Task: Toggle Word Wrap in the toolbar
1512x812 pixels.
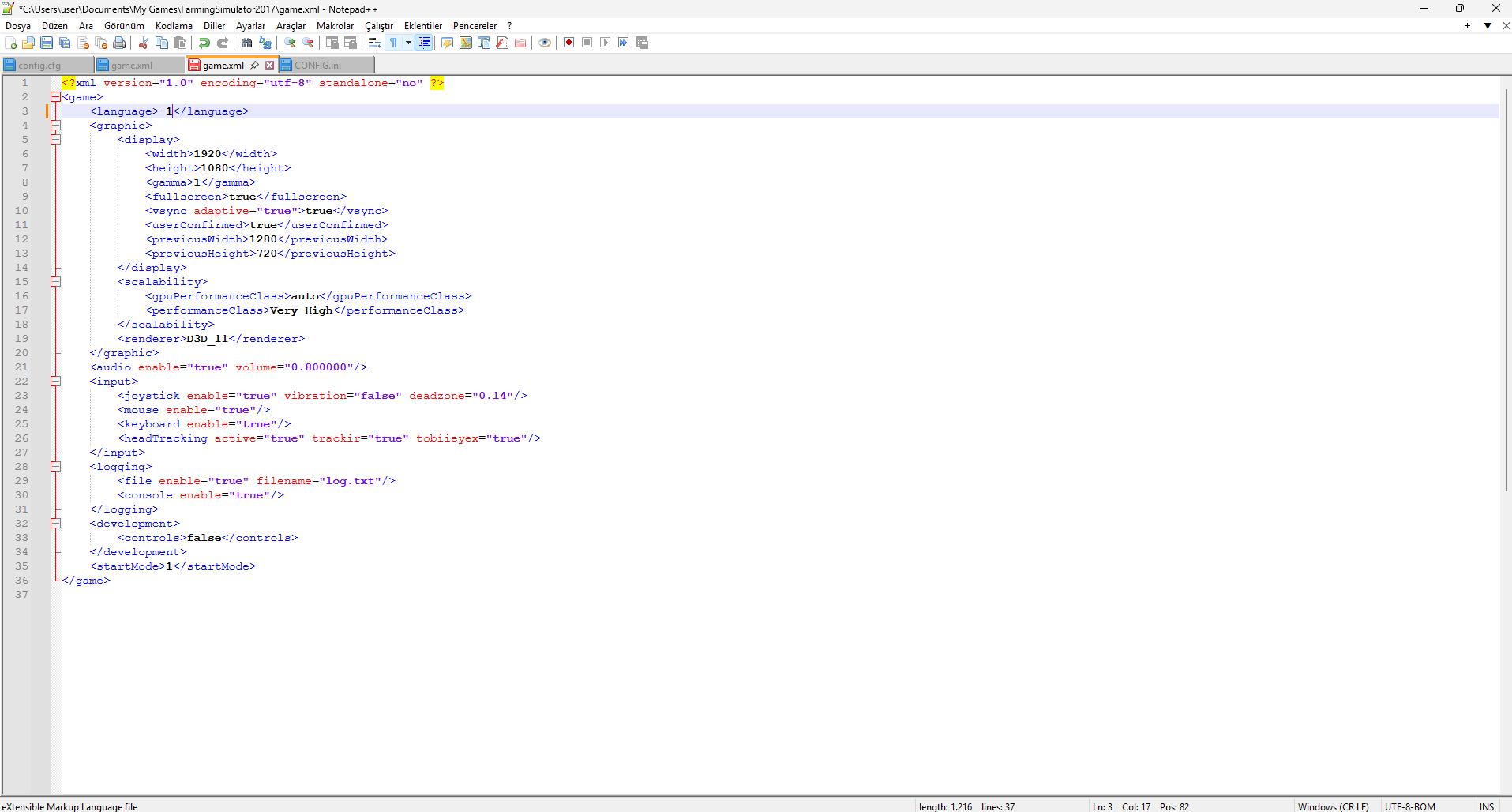Action: [375, 43]
